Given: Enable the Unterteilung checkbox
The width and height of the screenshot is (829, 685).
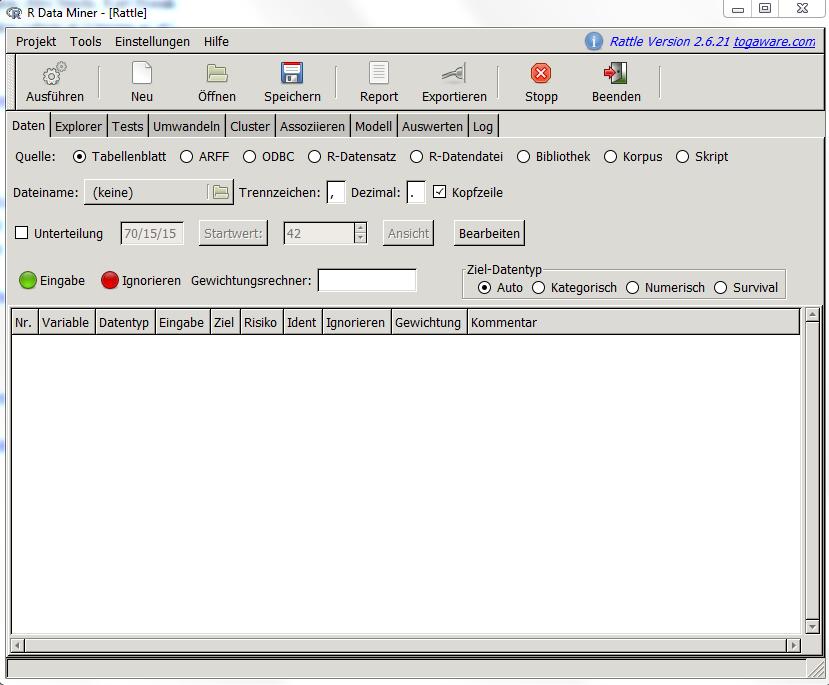Looking at the screenshot, I should (x=21, y=233).
